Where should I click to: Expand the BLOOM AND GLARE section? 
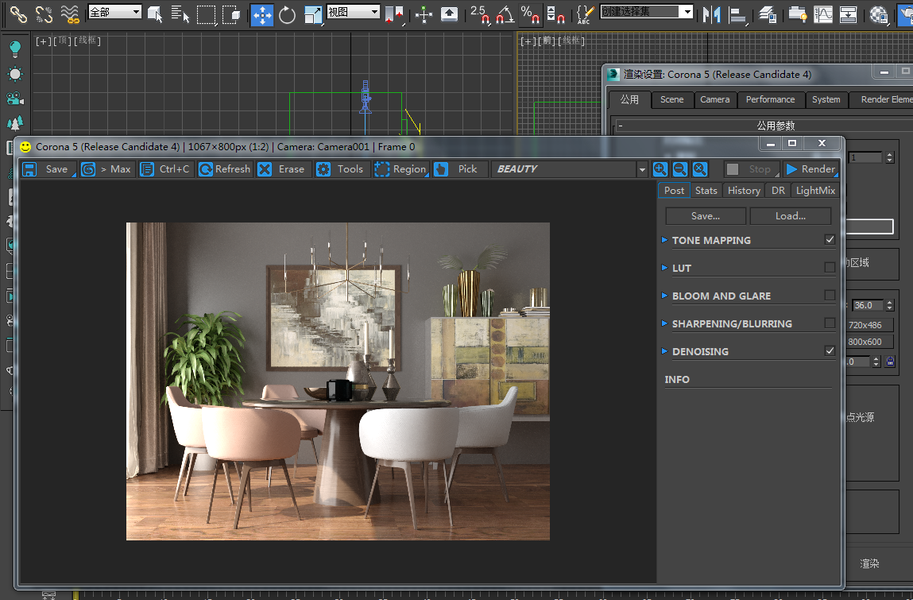(664, 296)
